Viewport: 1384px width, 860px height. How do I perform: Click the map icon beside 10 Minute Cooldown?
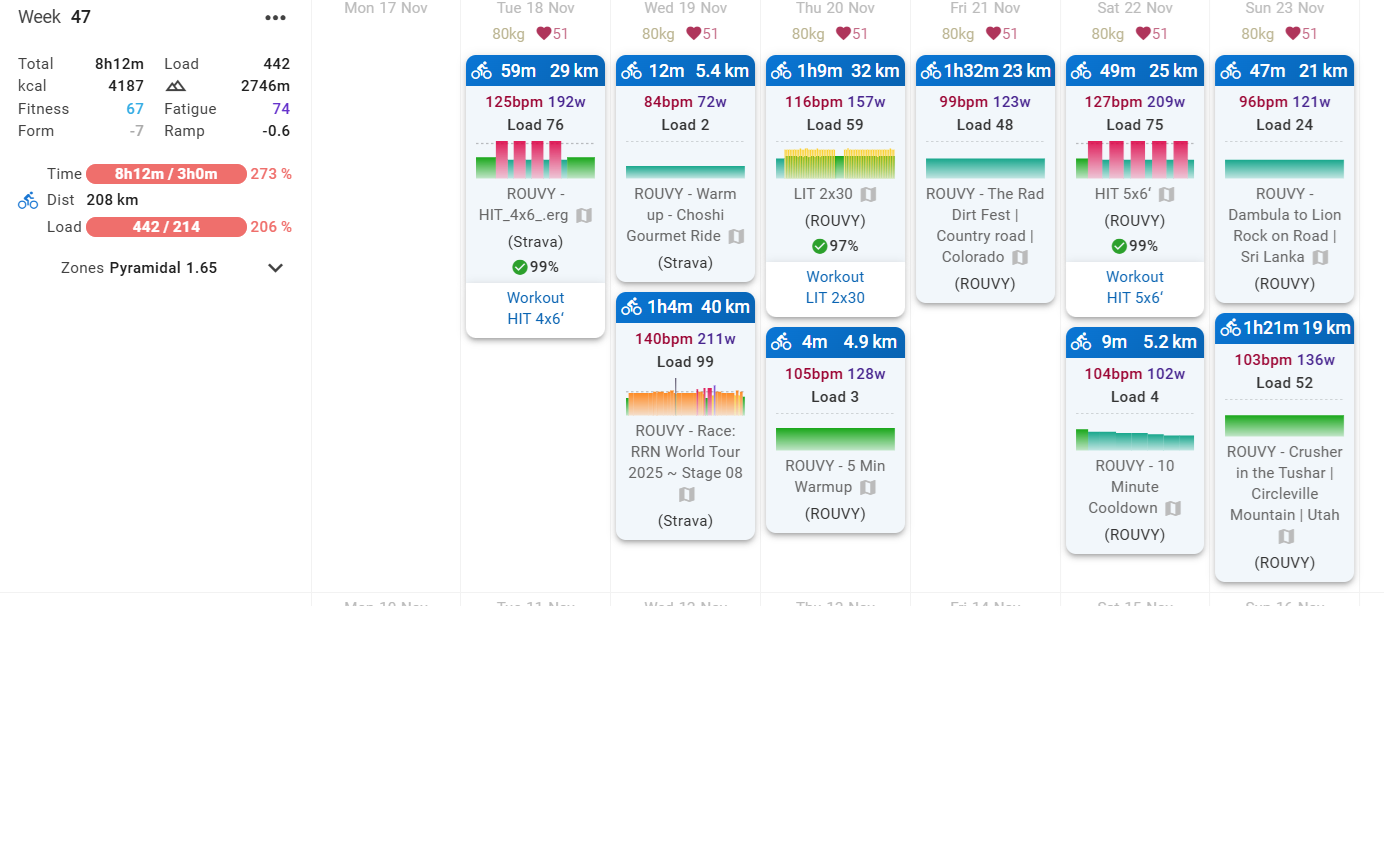[1173, 508]
